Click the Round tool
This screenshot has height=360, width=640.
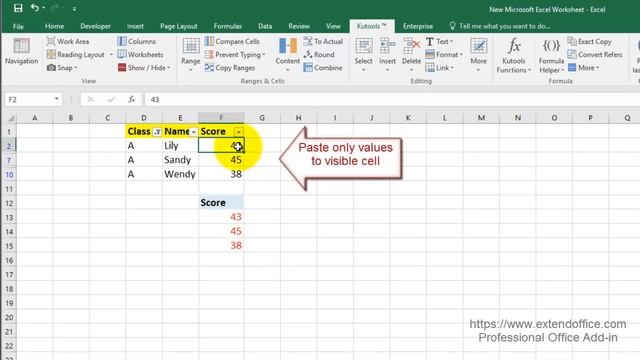coord(319,54)
